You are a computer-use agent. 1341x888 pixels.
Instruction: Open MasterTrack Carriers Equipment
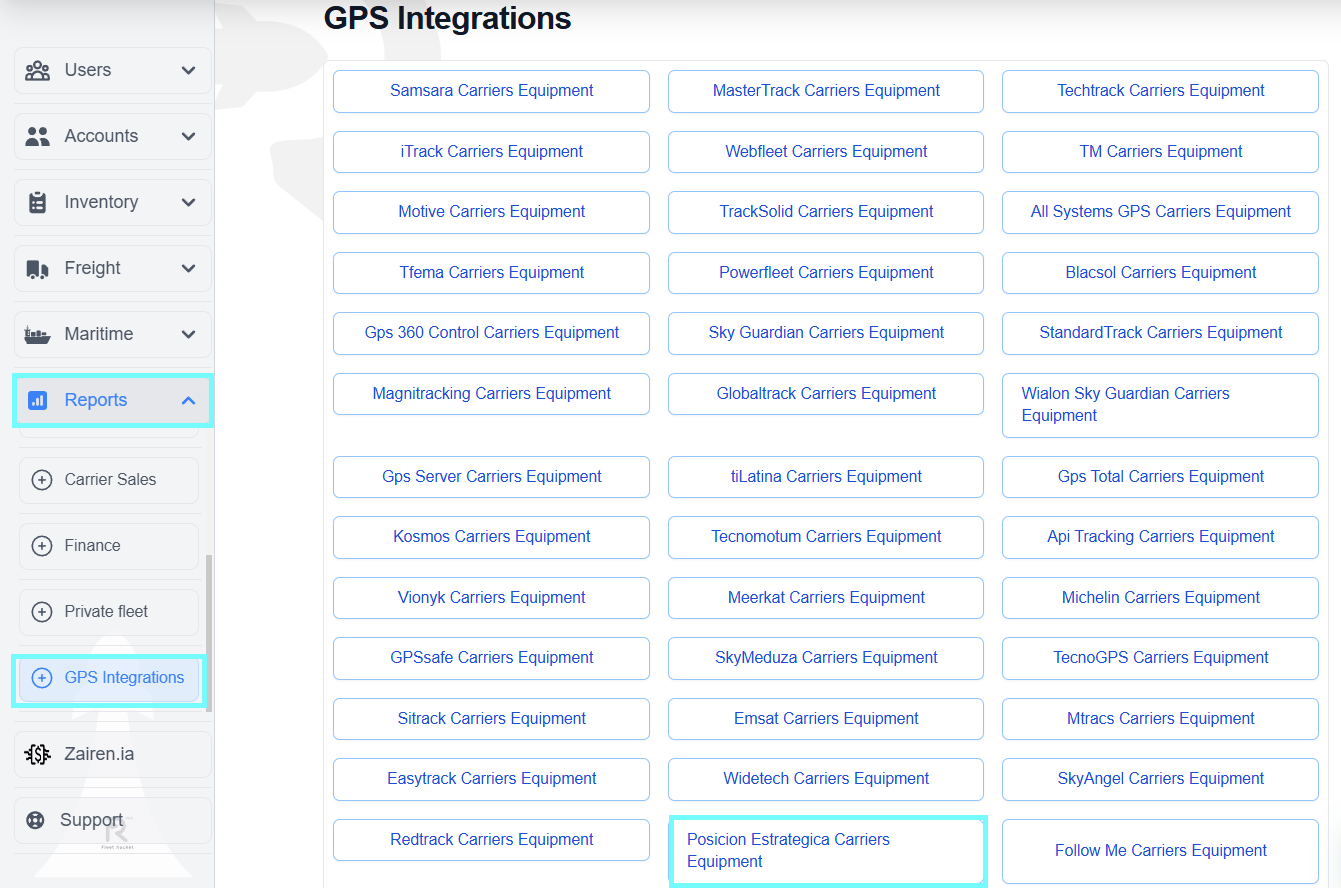point(826,91)
